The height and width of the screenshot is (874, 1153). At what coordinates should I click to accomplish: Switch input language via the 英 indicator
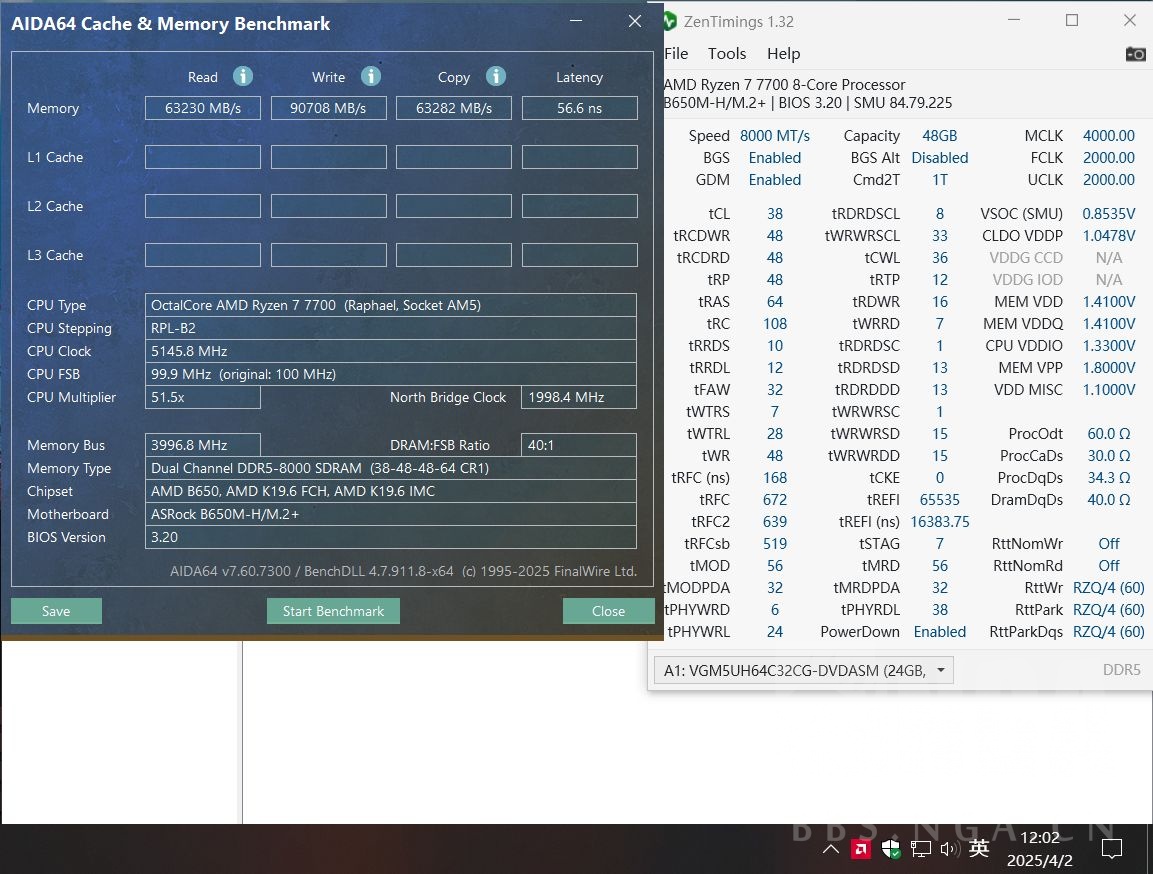(x=979, y=848)
